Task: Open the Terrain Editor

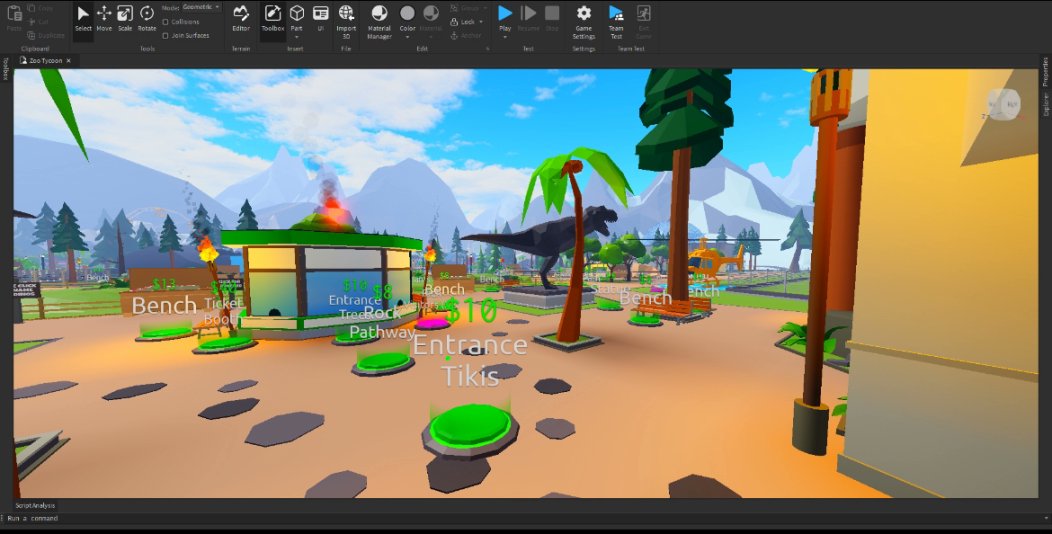Action: tap(241, 19)
